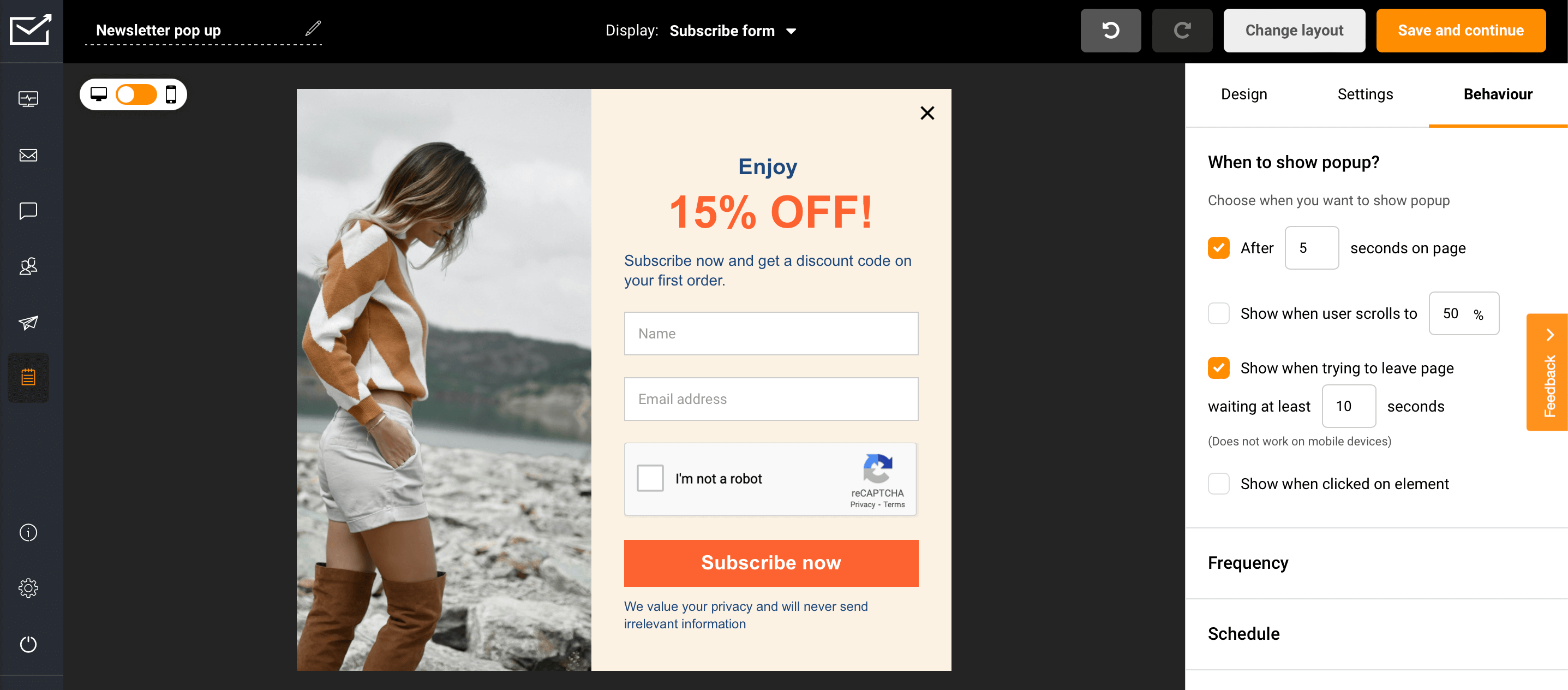Enable Show when user scrolls to checkbox

coord(1218,314)
